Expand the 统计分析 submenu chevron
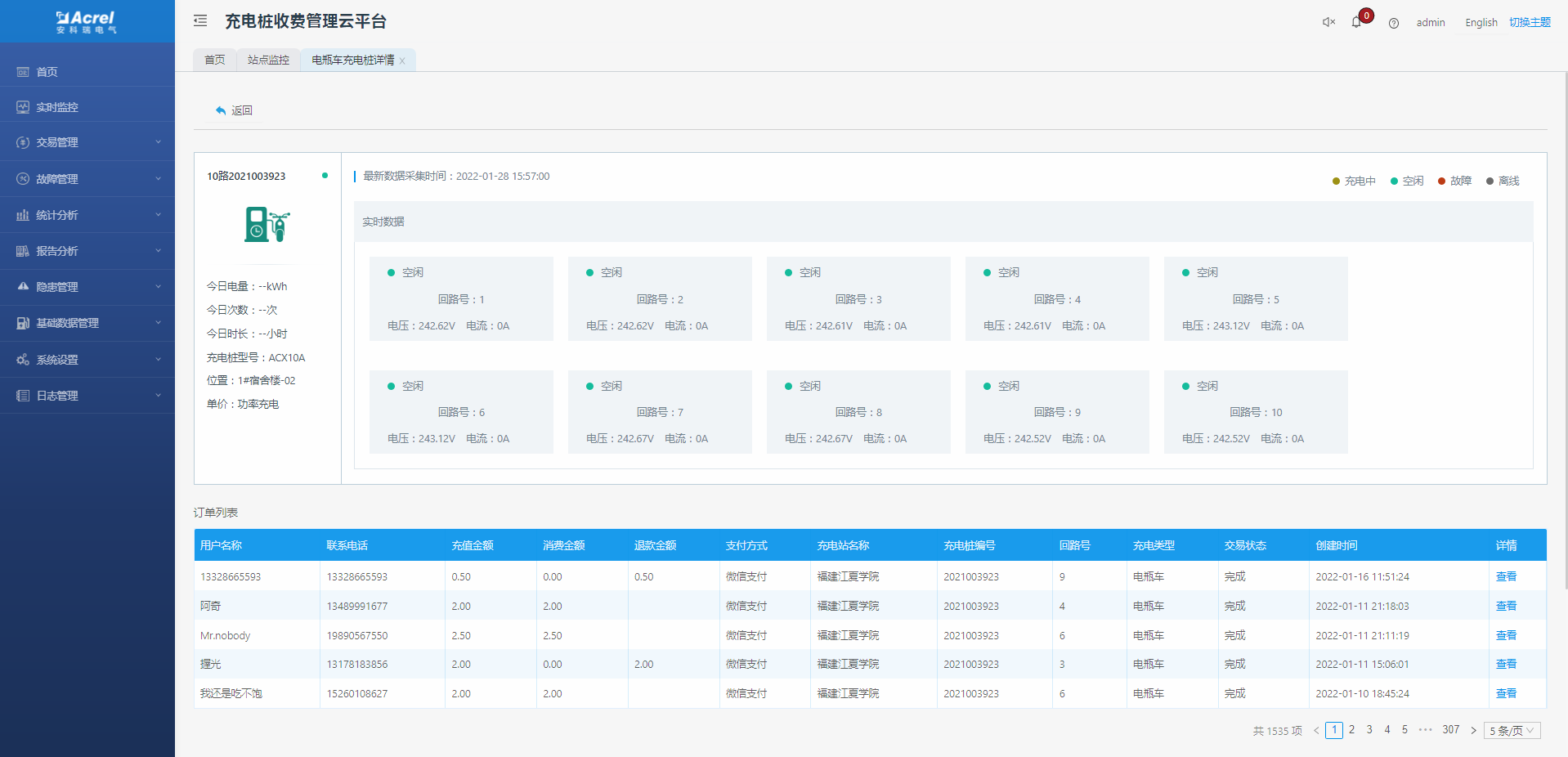1568x757 pixels. click(x=158, y=215)
